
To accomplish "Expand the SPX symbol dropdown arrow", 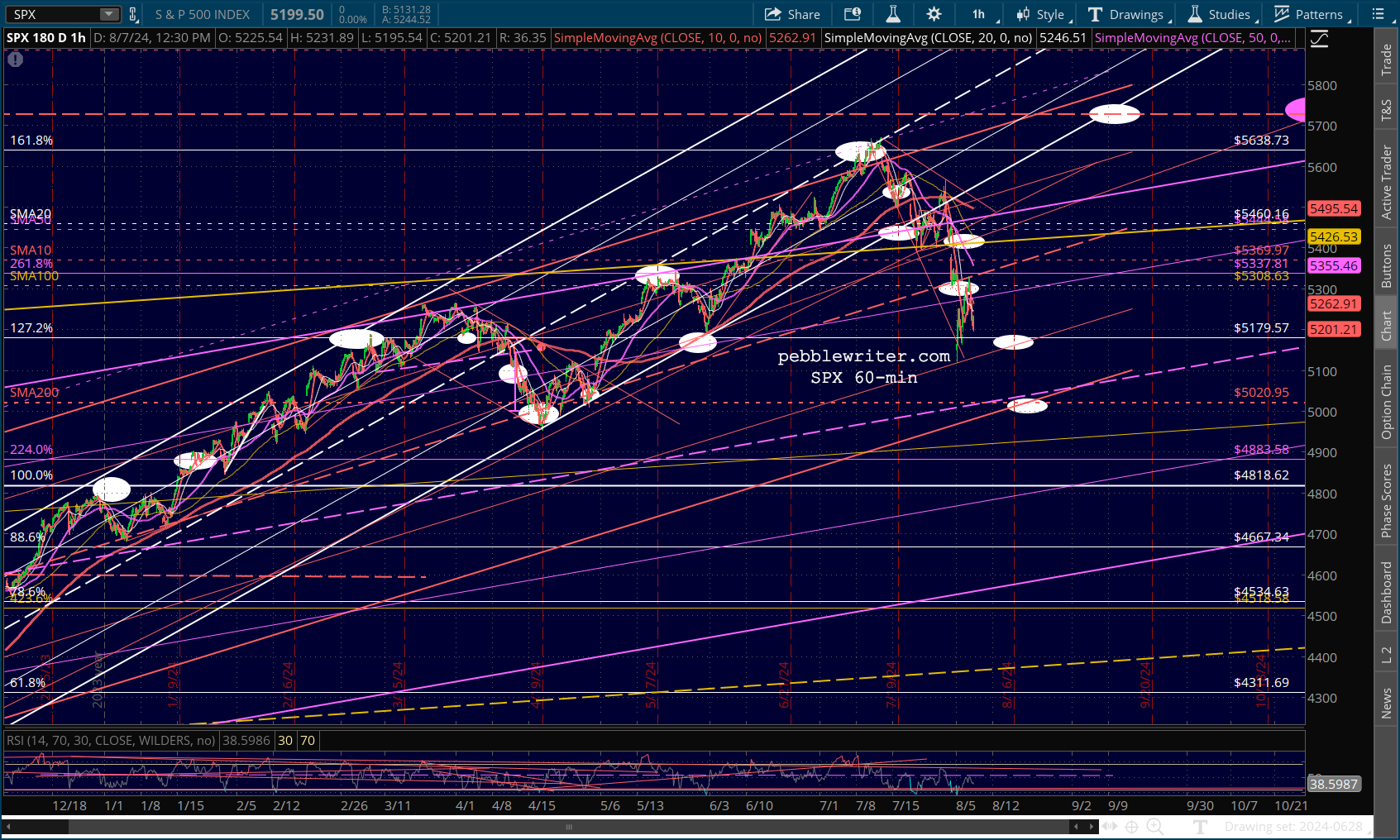I will pyautogui.click(x=109, y=14).
